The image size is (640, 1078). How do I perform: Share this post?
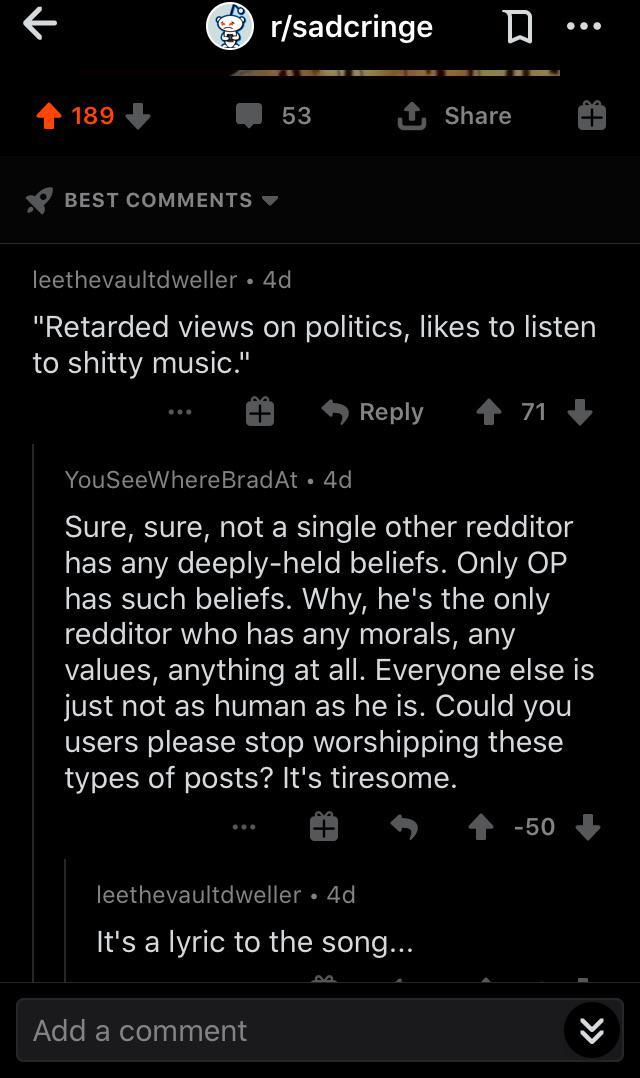tap(455, 116)
